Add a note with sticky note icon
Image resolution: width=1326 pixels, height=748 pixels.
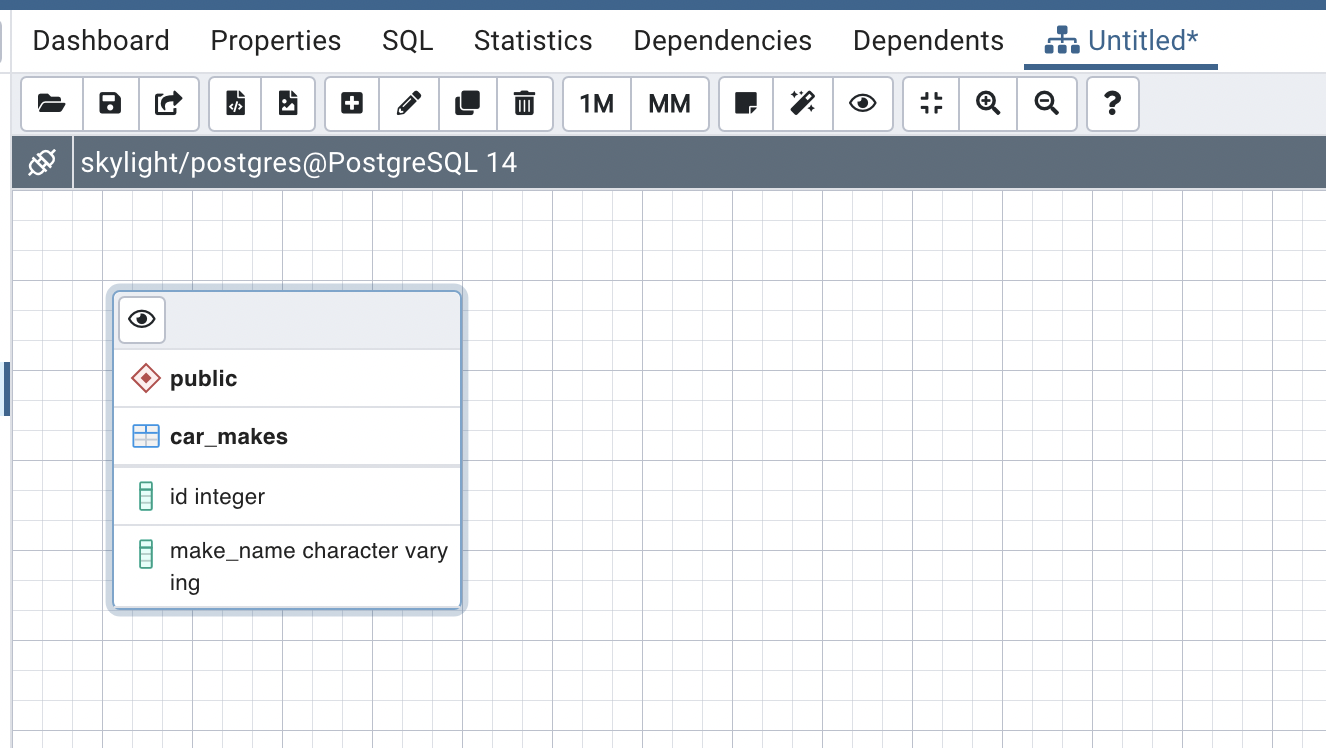click(x=746, y=103)
